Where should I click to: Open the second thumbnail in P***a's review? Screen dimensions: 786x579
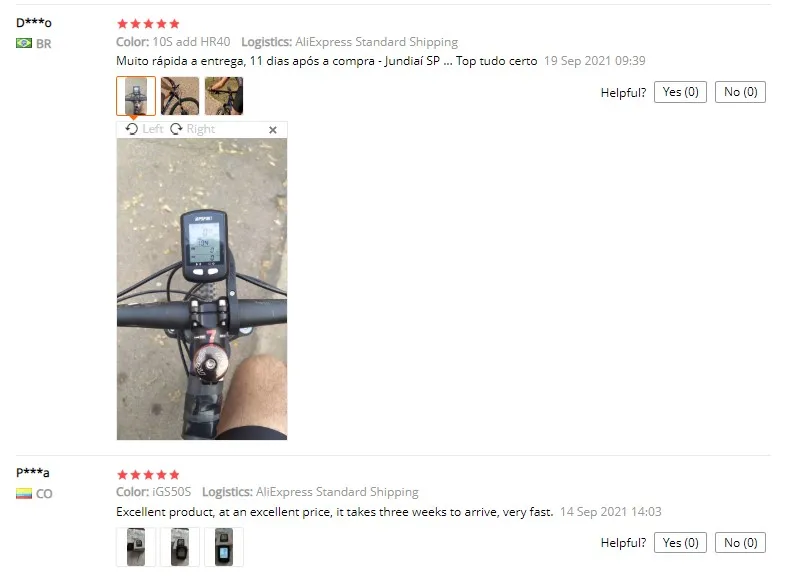coord(180,547)
